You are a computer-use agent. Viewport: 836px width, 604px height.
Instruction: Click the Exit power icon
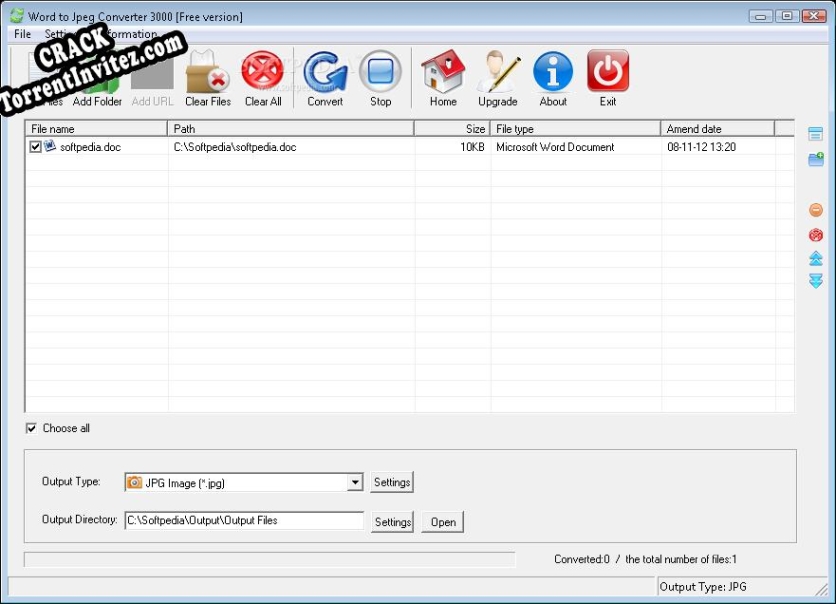(608, 75)
